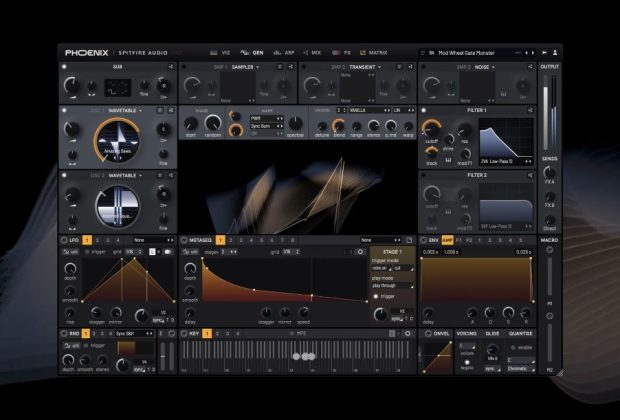620x420 pixels.
Task: Open the play through play mode dropdown
Action: 393,286
